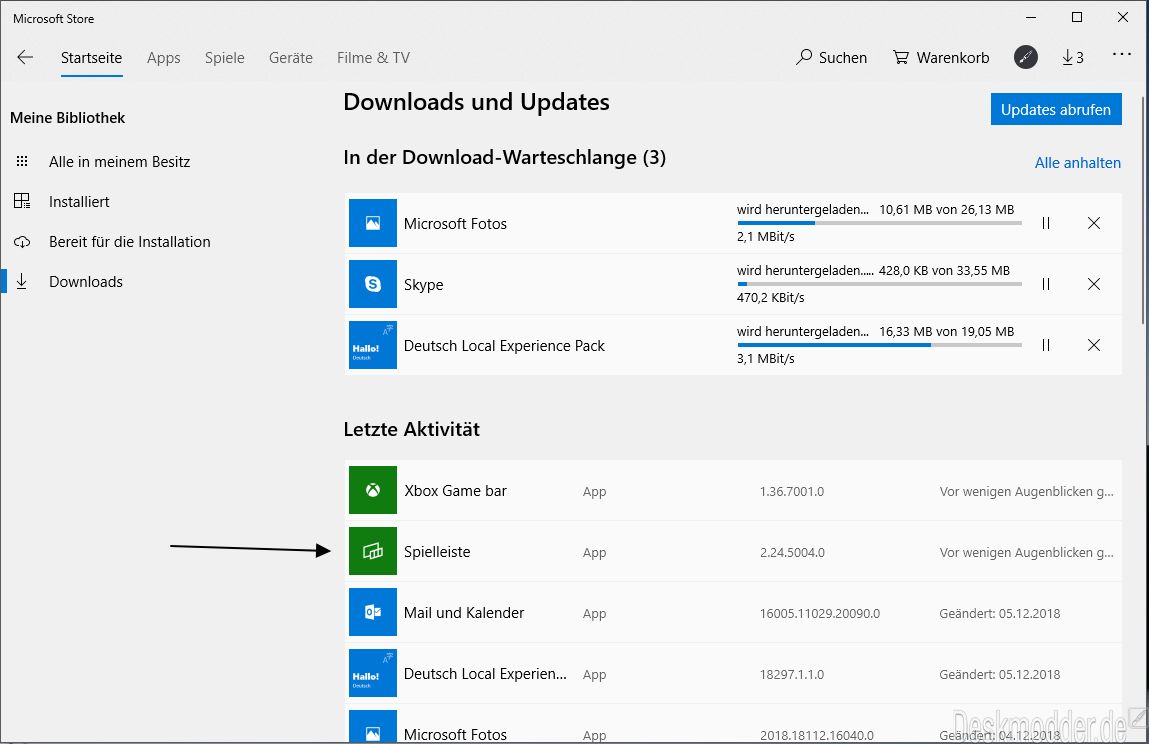This screenshot has width=1149, height=744.
Task: Click the 10,61 MB von 26,13 MB status
Action: (946, 209)
